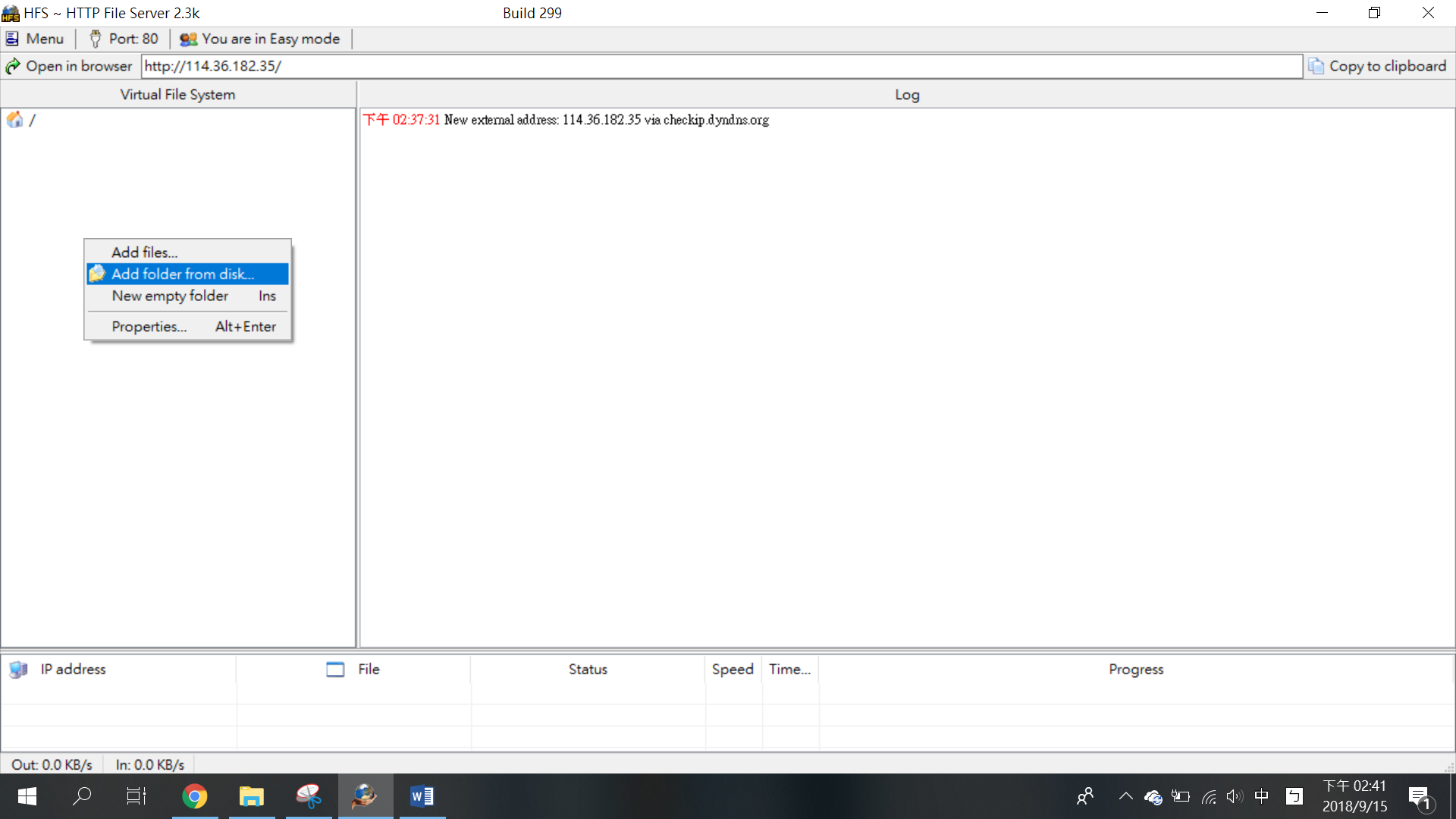The image size is (1456, 819).
Task: Click the Easy mode users icon
Action: [x=188, y=39]
